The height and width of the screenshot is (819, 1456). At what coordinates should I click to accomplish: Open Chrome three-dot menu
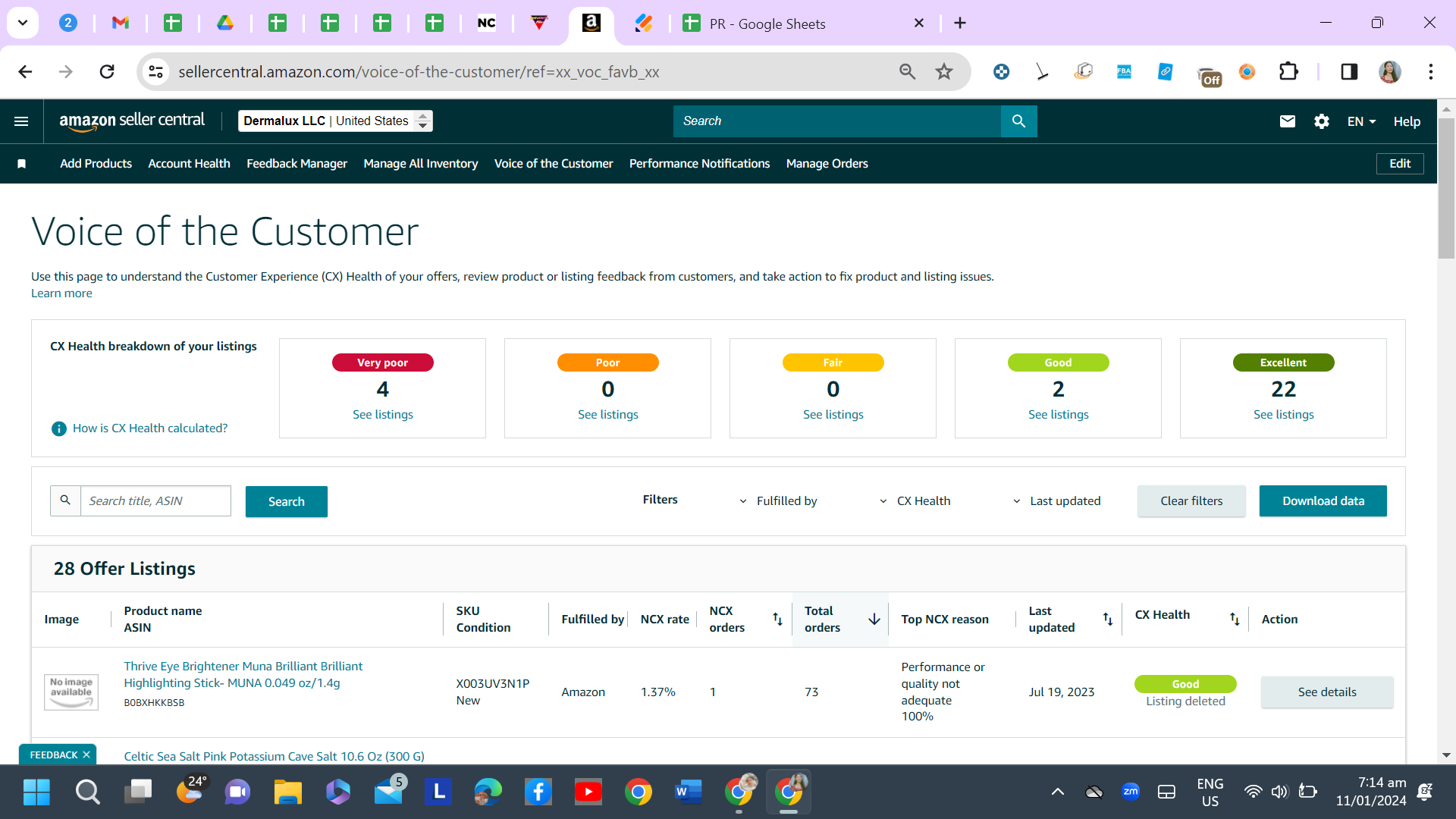1431,72
